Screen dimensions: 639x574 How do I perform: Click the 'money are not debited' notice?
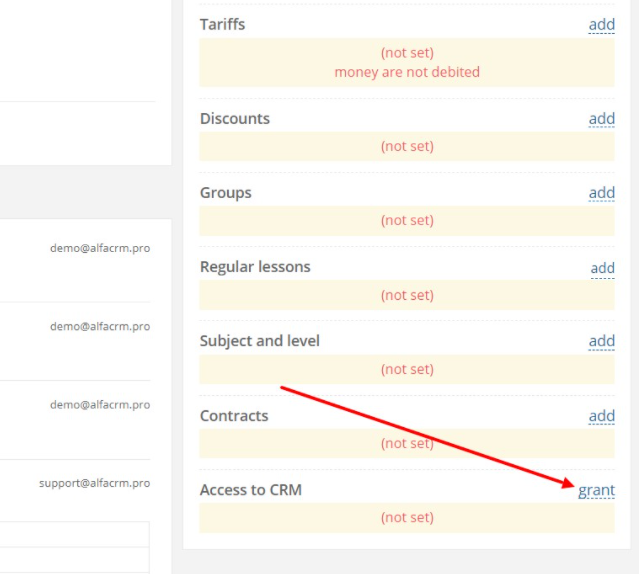[x=407, y=72]
